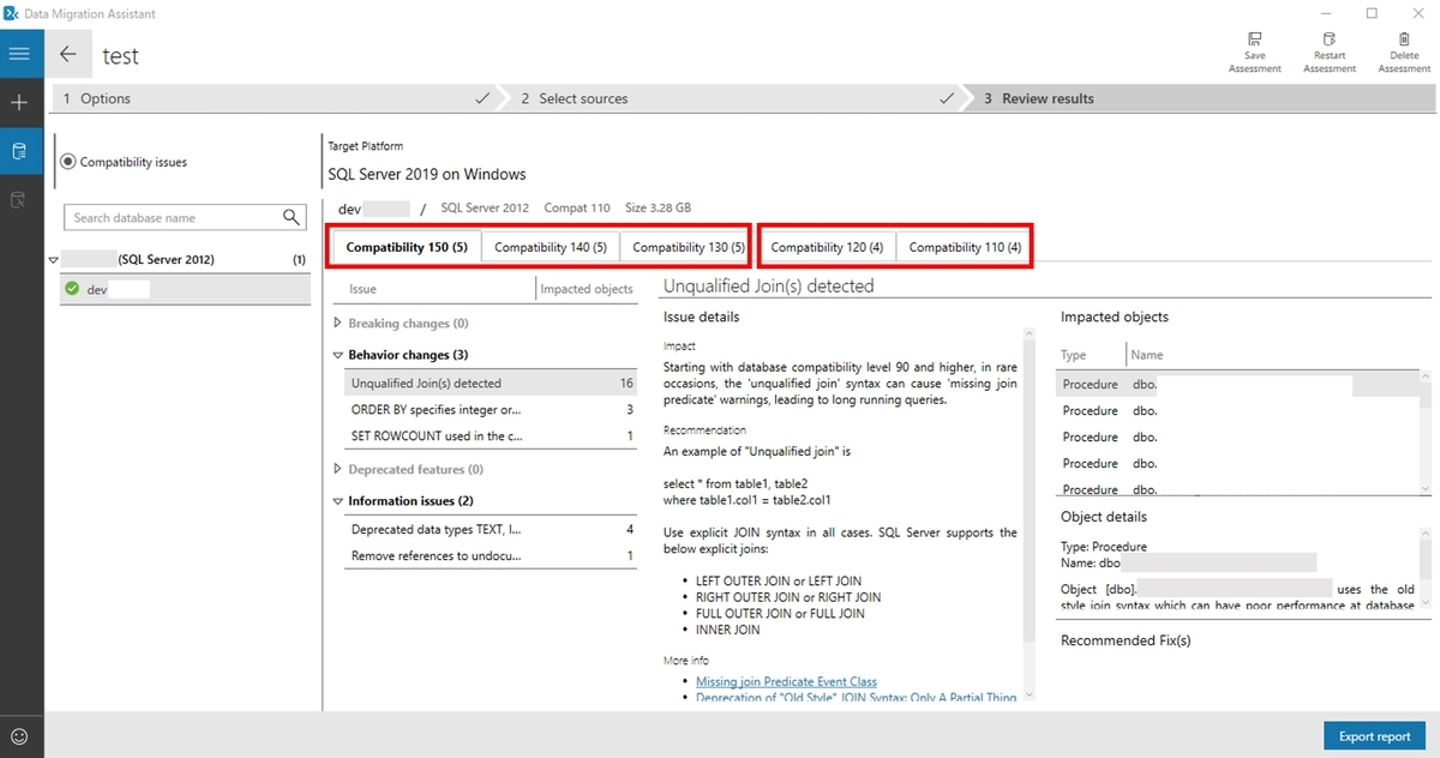Open the Missing join Predicate Event Class link
The height and width of the screenshot is (758, 1440).
[x=786, y=681]
